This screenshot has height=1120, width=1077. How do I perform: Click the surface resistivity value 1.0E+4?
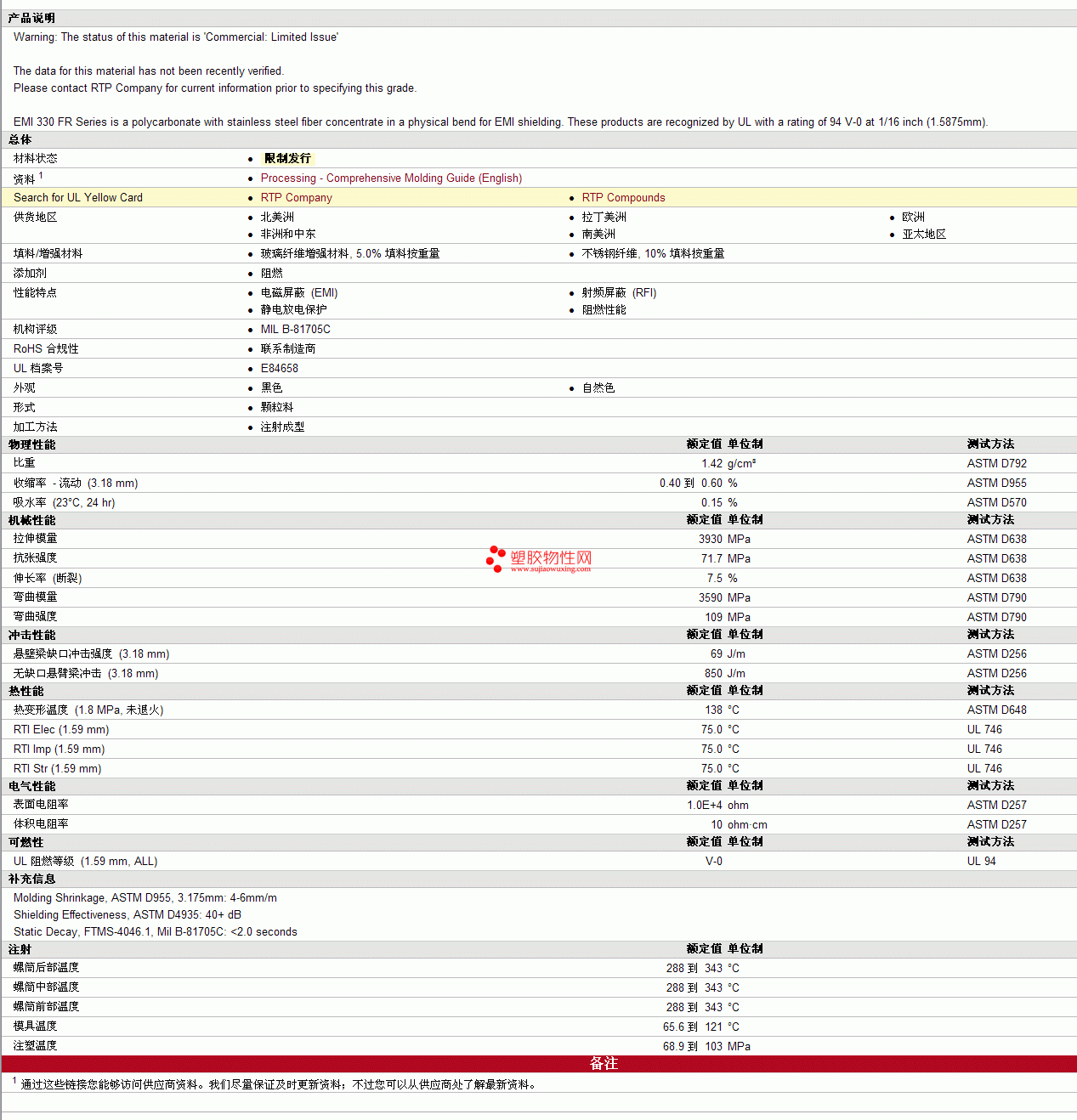705,805
